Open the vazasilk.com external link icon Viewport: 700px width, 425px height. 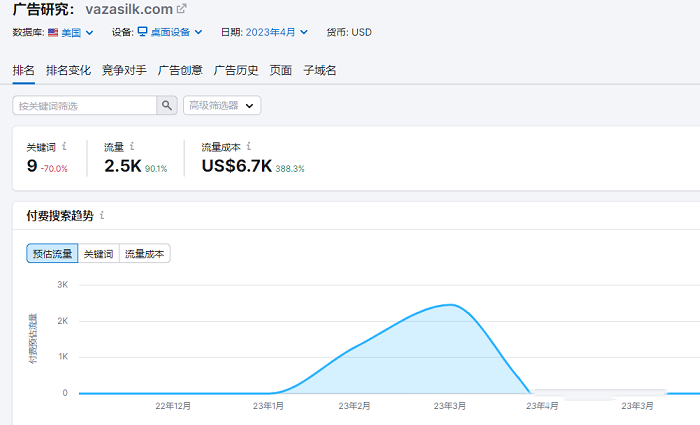(181, 8)
